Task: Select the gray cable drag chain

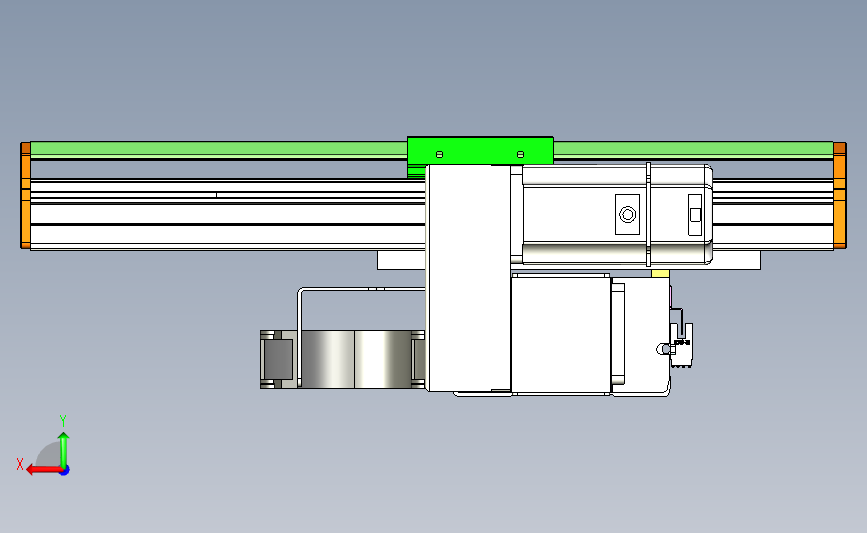Action: point(342,359)
